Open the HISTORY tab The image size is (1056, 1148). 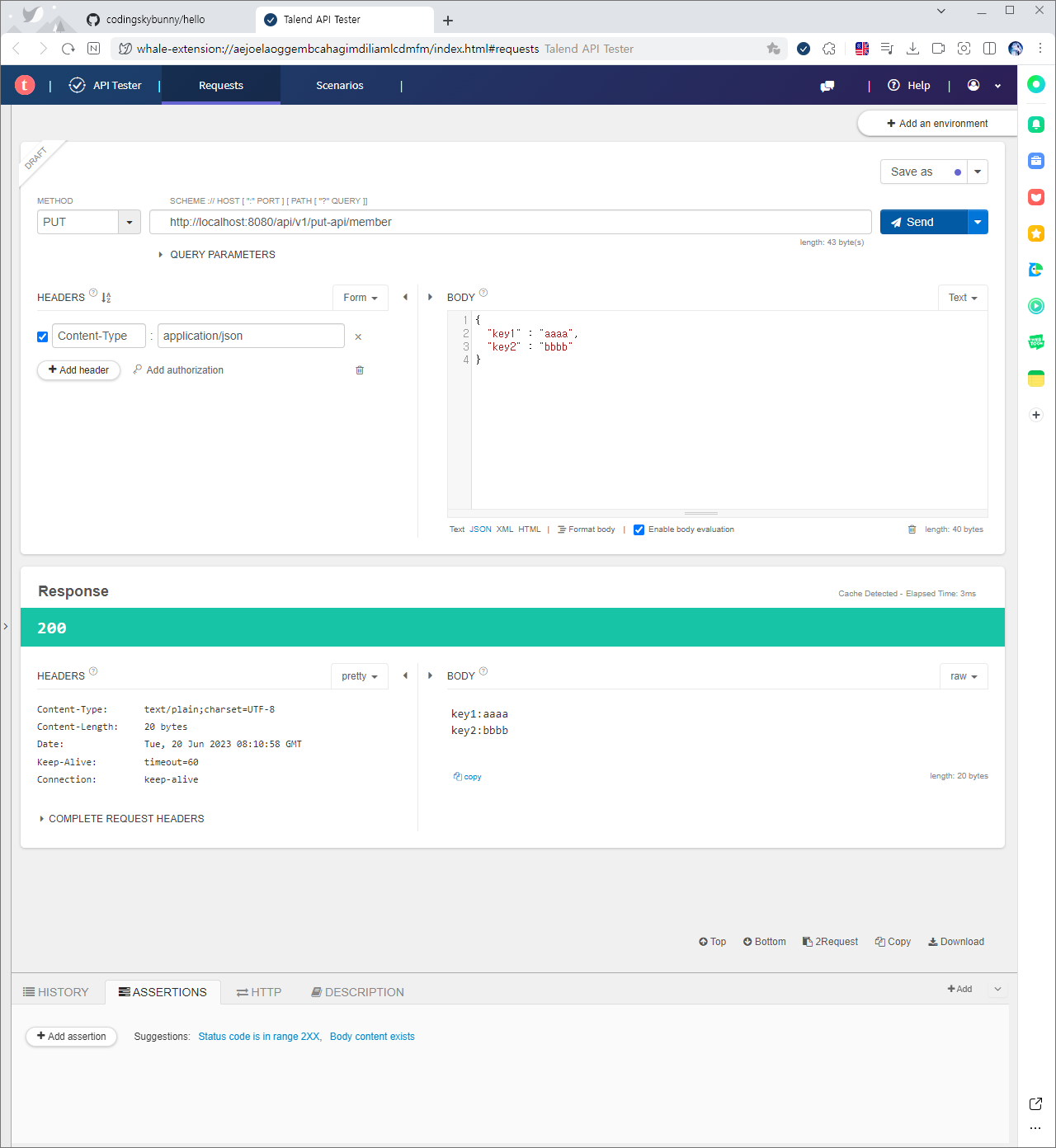[55, 992]
